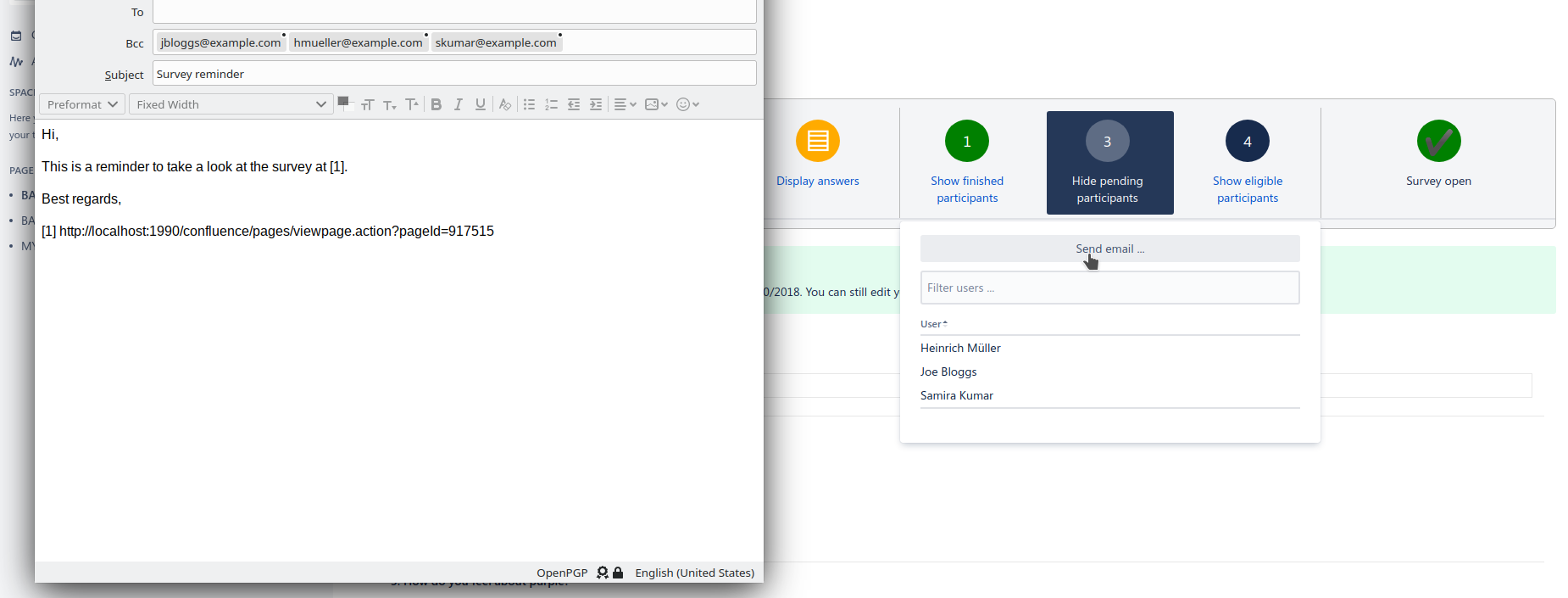Open the insert emoji dropdown
Screen dimensions: 1568x598
[687, 104]
